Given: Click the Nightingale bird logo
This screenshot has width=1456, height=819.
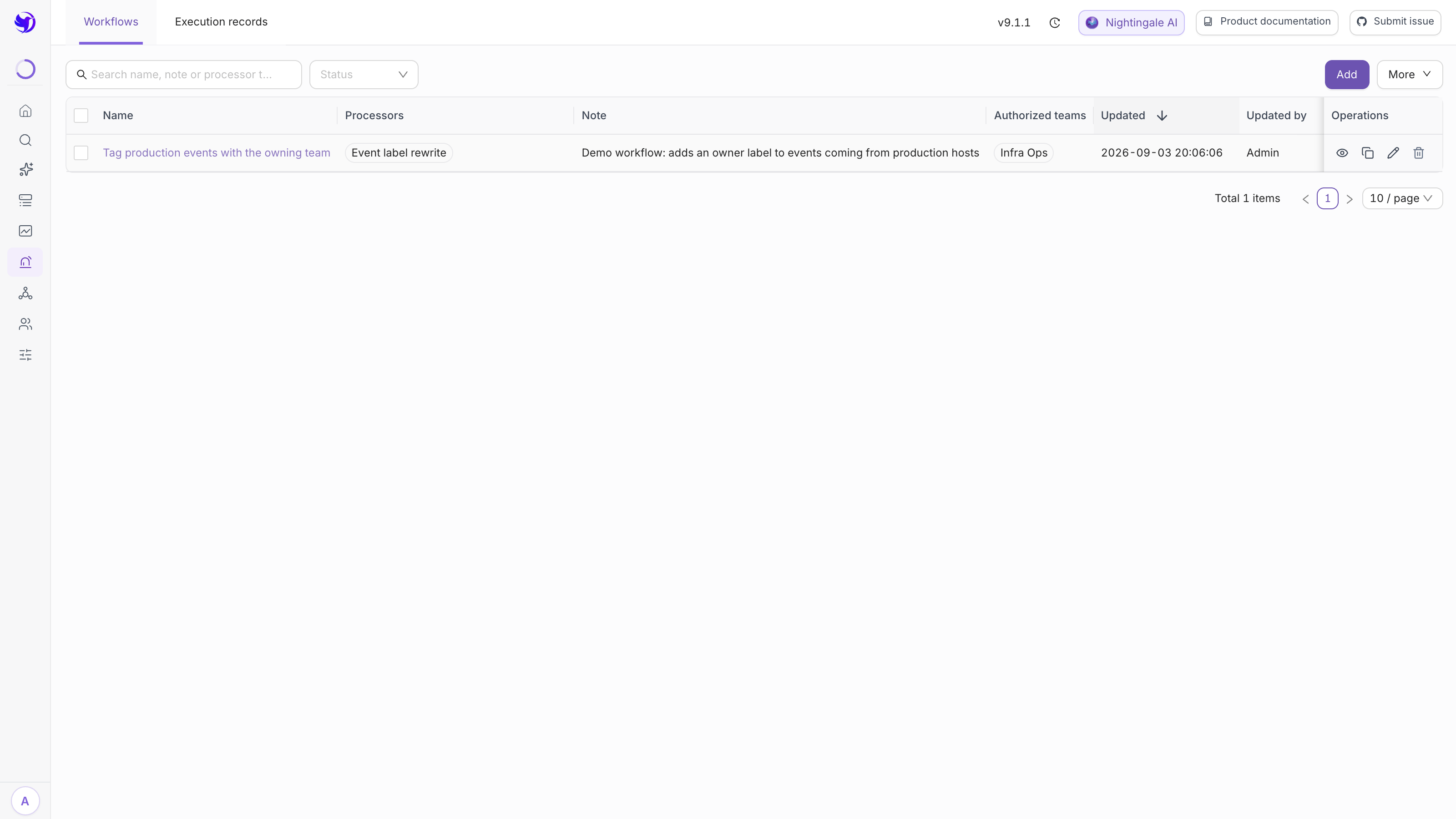Looking at the screenshot, I should [25, 22].
